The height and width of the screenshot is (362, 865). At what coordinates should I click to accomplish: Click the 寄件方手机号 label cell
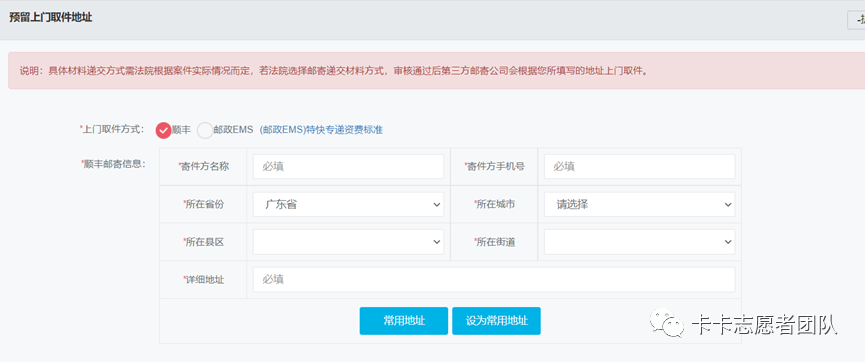[494, 167]
